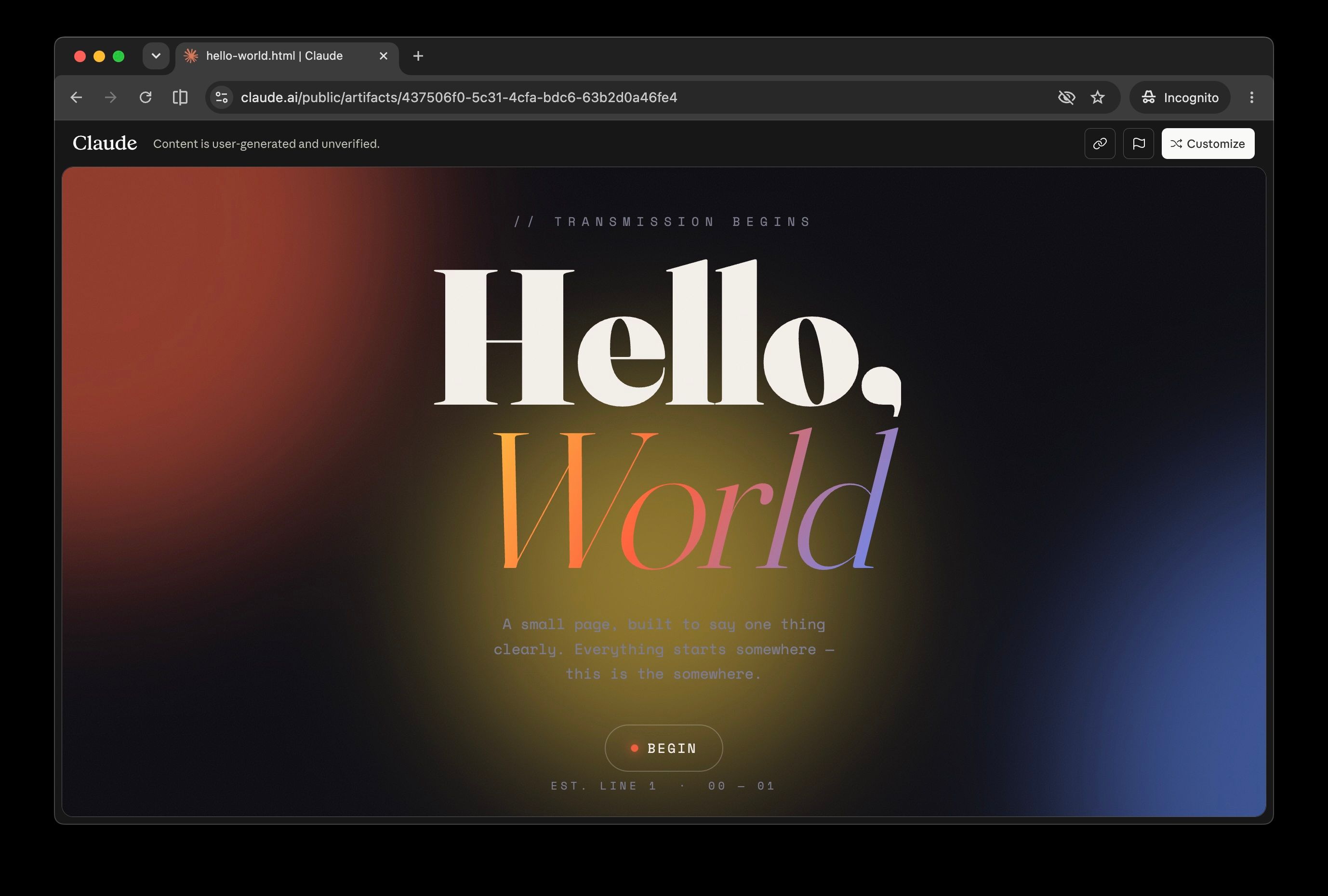Open a new tab with the plus button
Viewport: 1328px width, 896px height.
(x=418, y=56)
